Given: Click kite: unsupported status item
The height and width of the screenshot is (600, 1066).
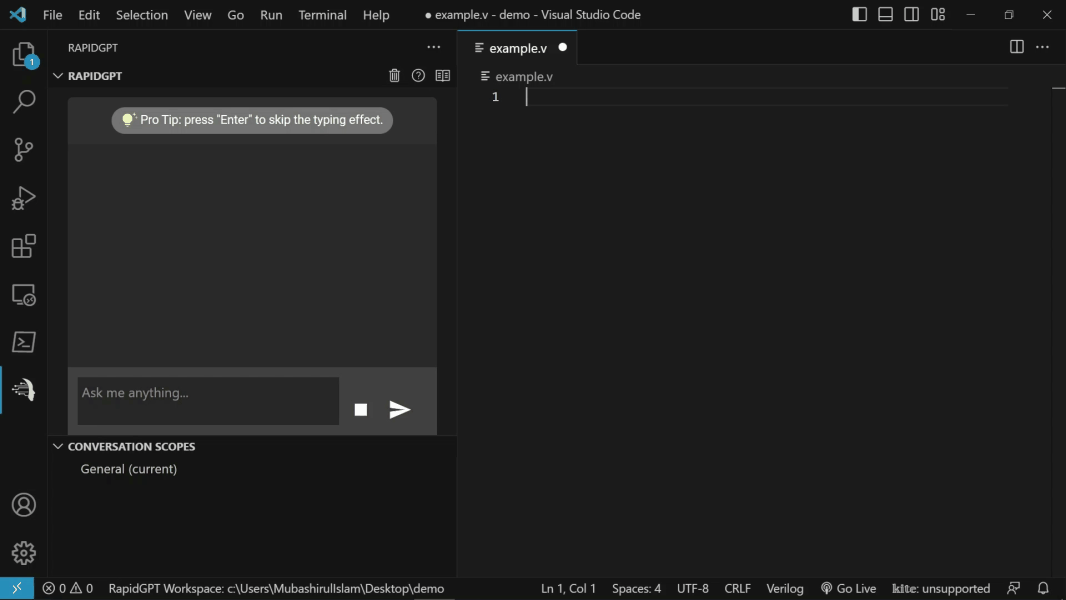Looking at the screenshot, I should click(x=941, y=588).
